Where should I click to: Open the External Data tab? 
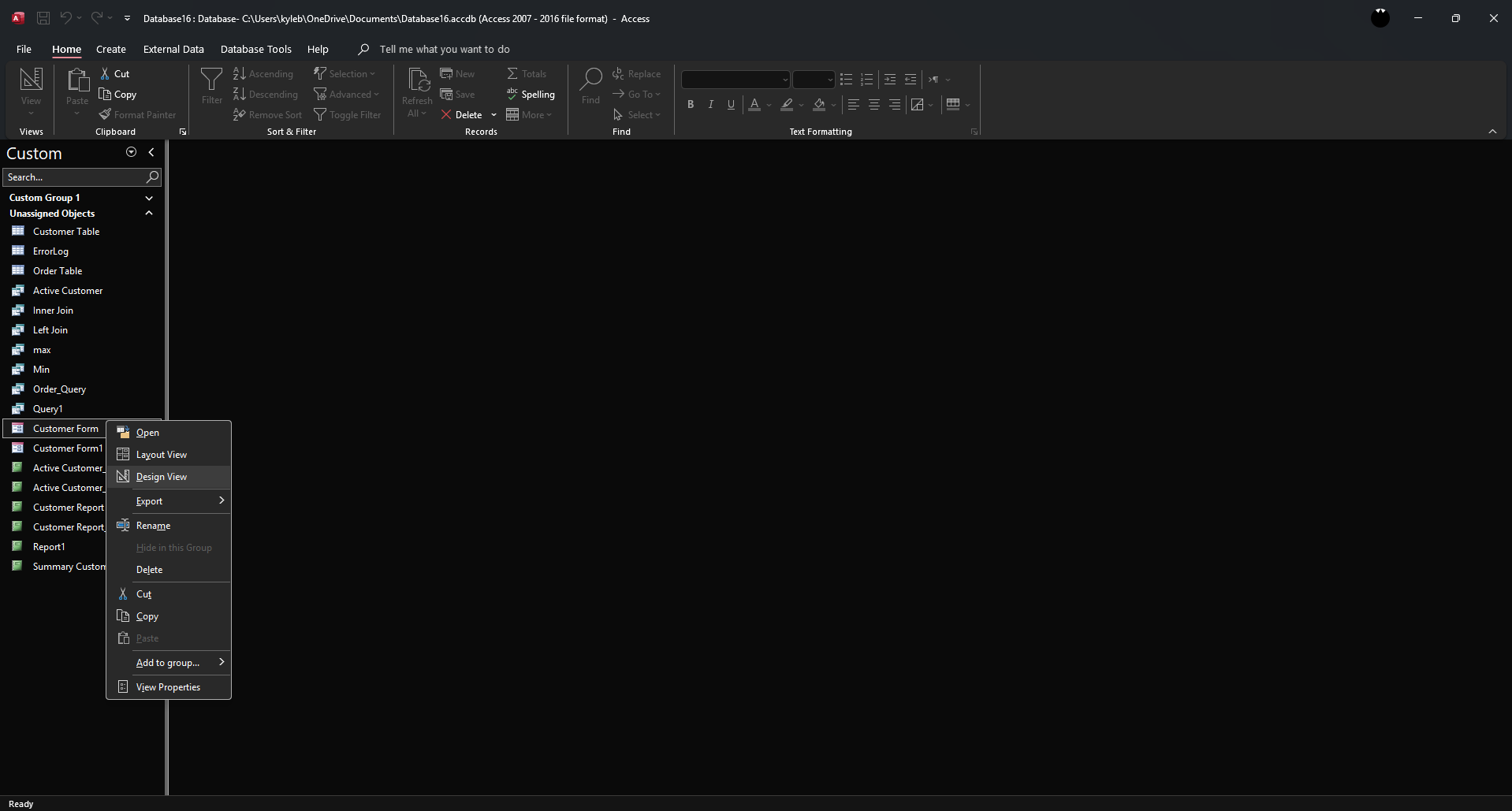tap(173, 49)
